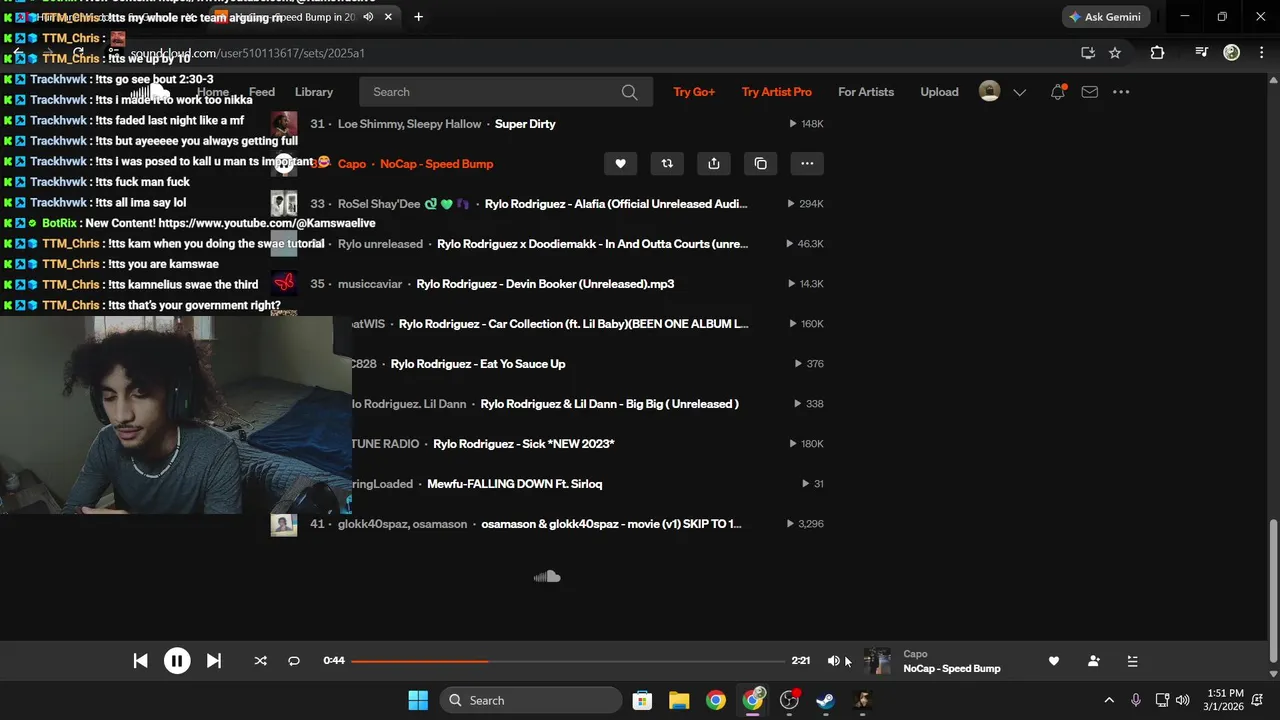Screen dimensions: 1280x720
Task: Open taskbar clock showing 1:51 PM
Action: pos(1224,700)
